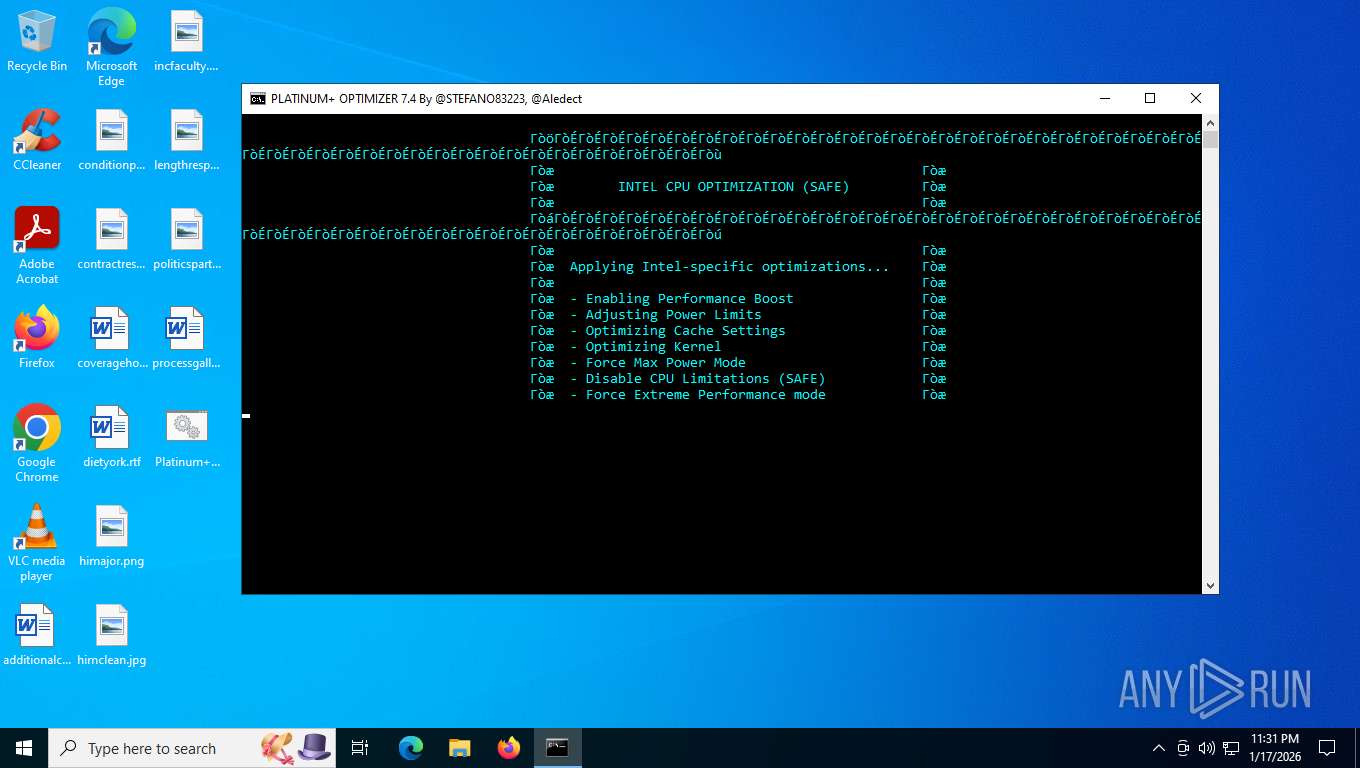Click the console window system menu icon
The height and width of the screenshot is (768, 1360).
coord(258,98)
